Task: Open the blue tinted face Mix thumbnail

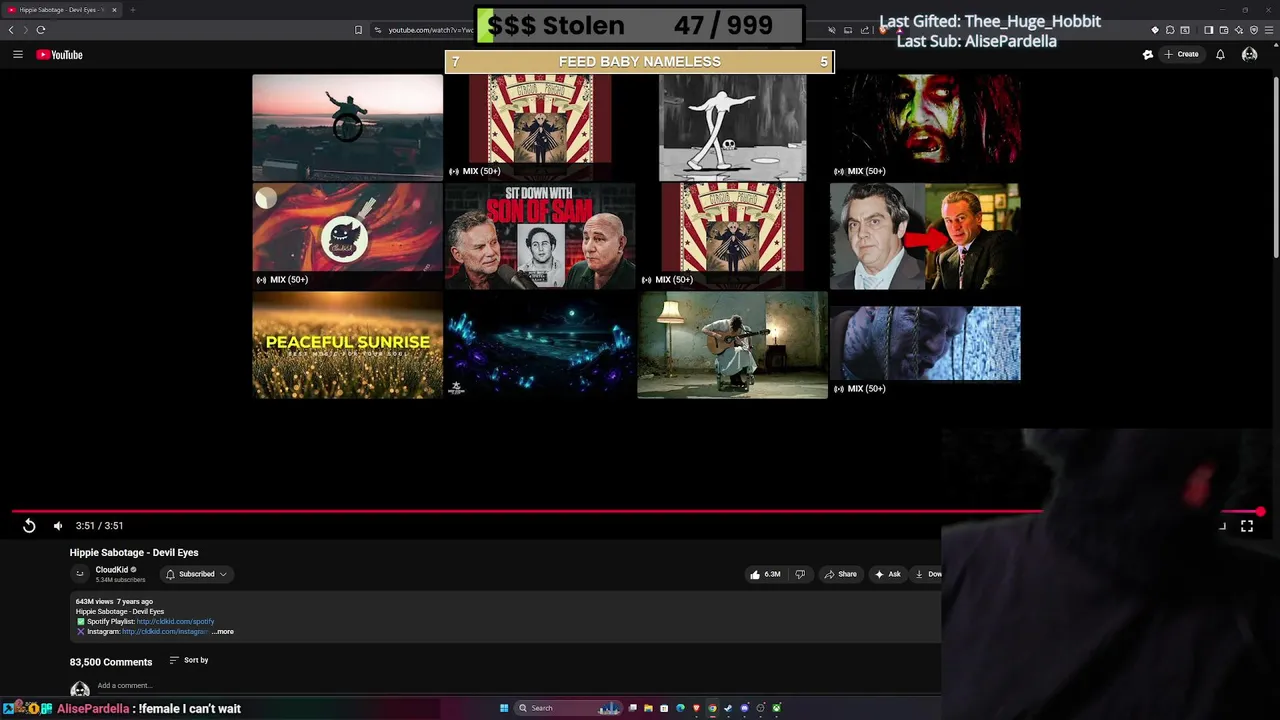Action: [x=925, y=345]
